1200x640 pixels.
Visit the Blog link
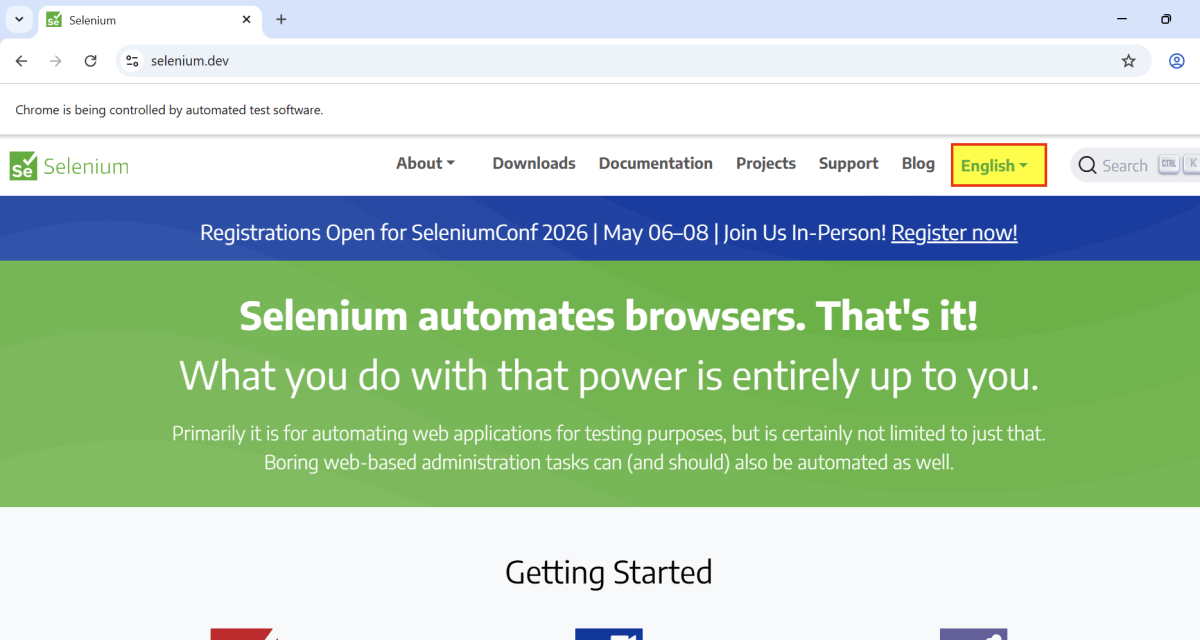pos(917,164)
